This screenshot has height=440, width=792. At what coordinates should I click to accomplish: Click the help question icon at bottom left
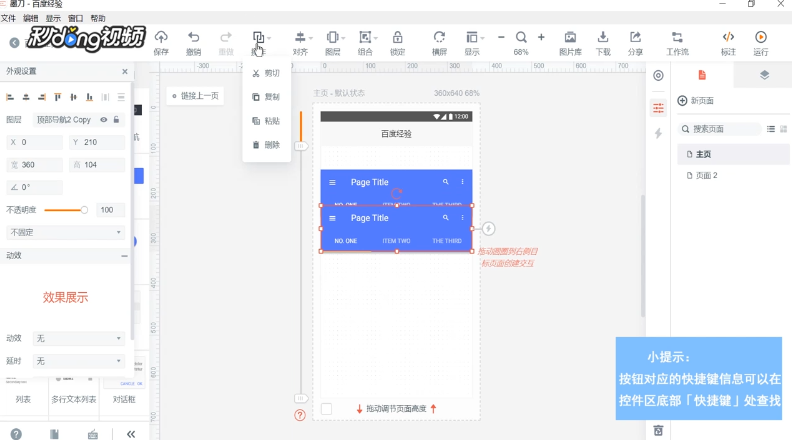pos(16,434)
